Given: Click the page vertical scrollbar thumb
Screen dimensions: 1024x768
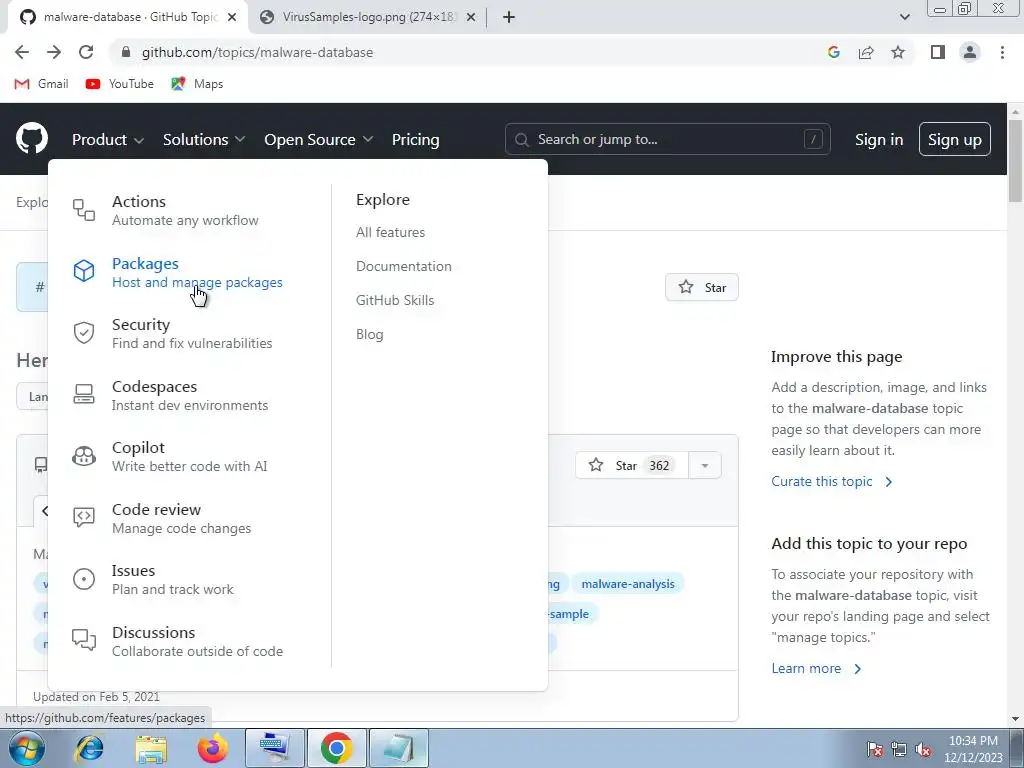Looking at the screenshot, I should (1016, 161).
